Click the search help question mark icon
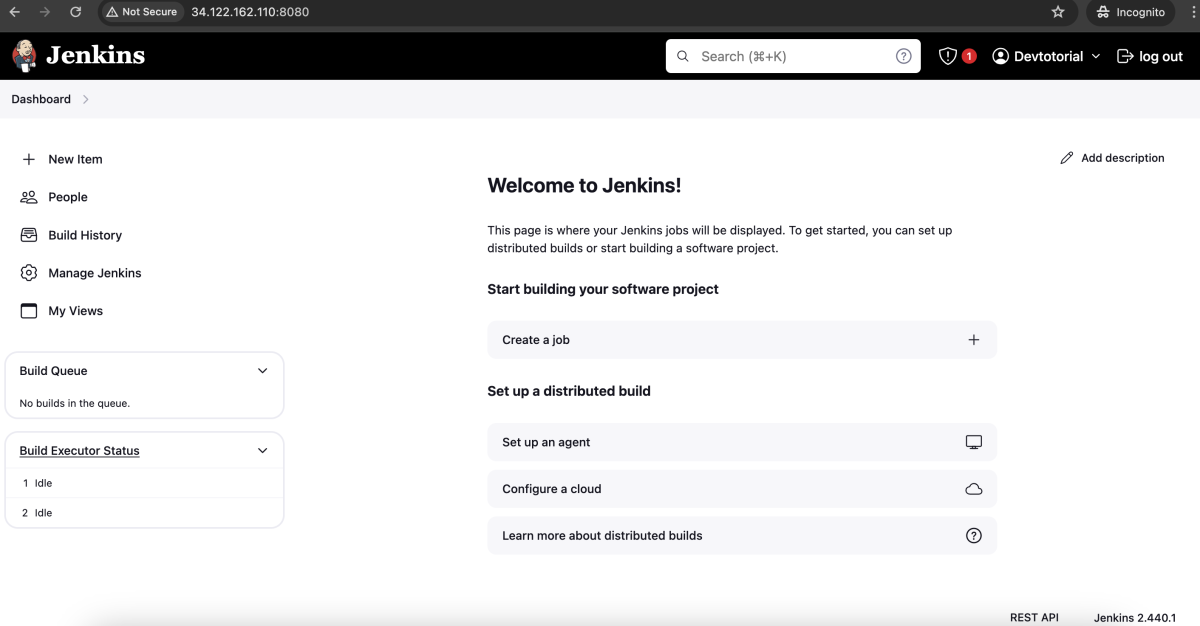Screen dimensions: 1200x626 pyautogui.click(x=903, y=57)
